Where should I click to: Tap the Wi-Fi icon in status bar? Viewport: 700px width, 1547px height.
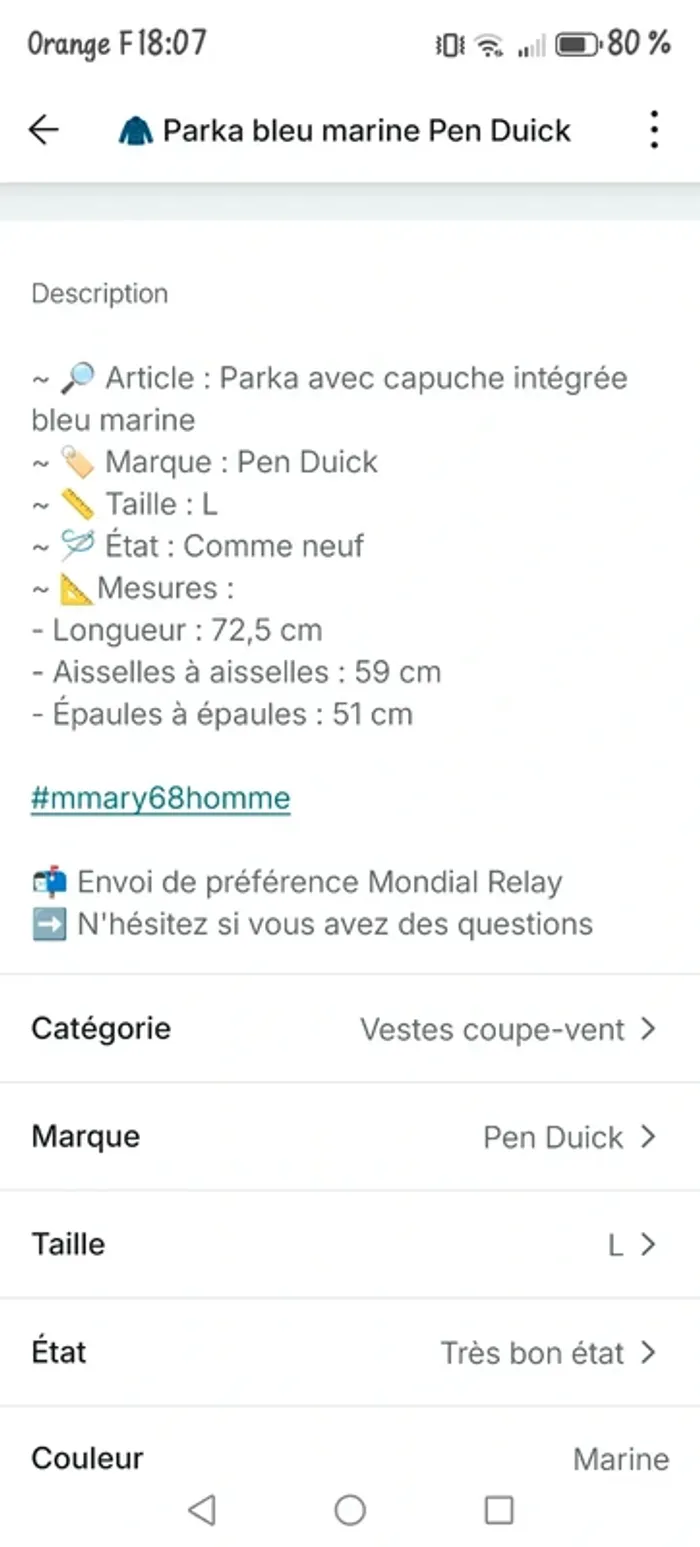[x=489, y=45]
